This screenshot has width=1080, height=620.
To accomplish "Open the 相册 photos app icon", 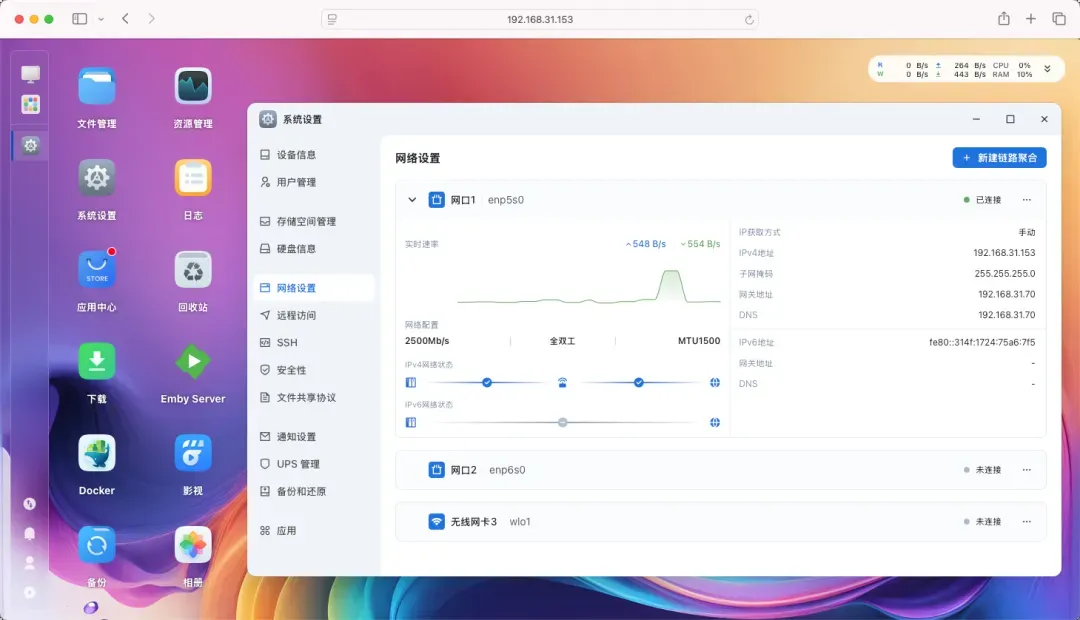I will (193, 545).
